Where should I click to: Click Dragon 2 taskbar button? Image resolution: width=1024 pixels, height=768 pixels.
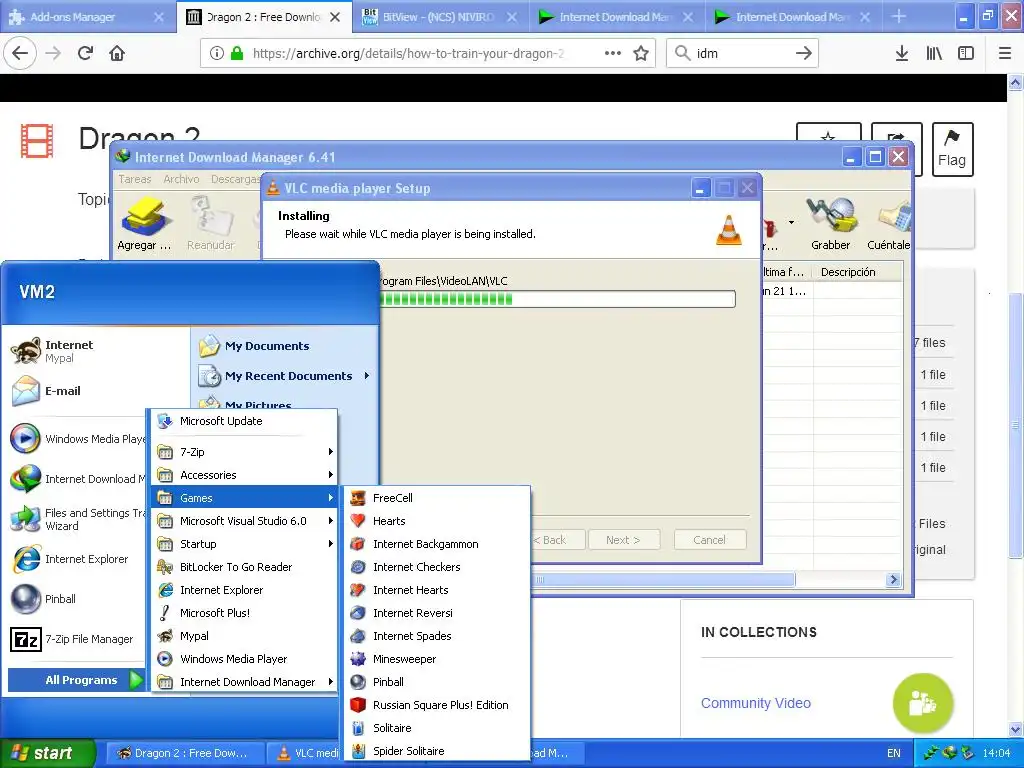point(185,753)
